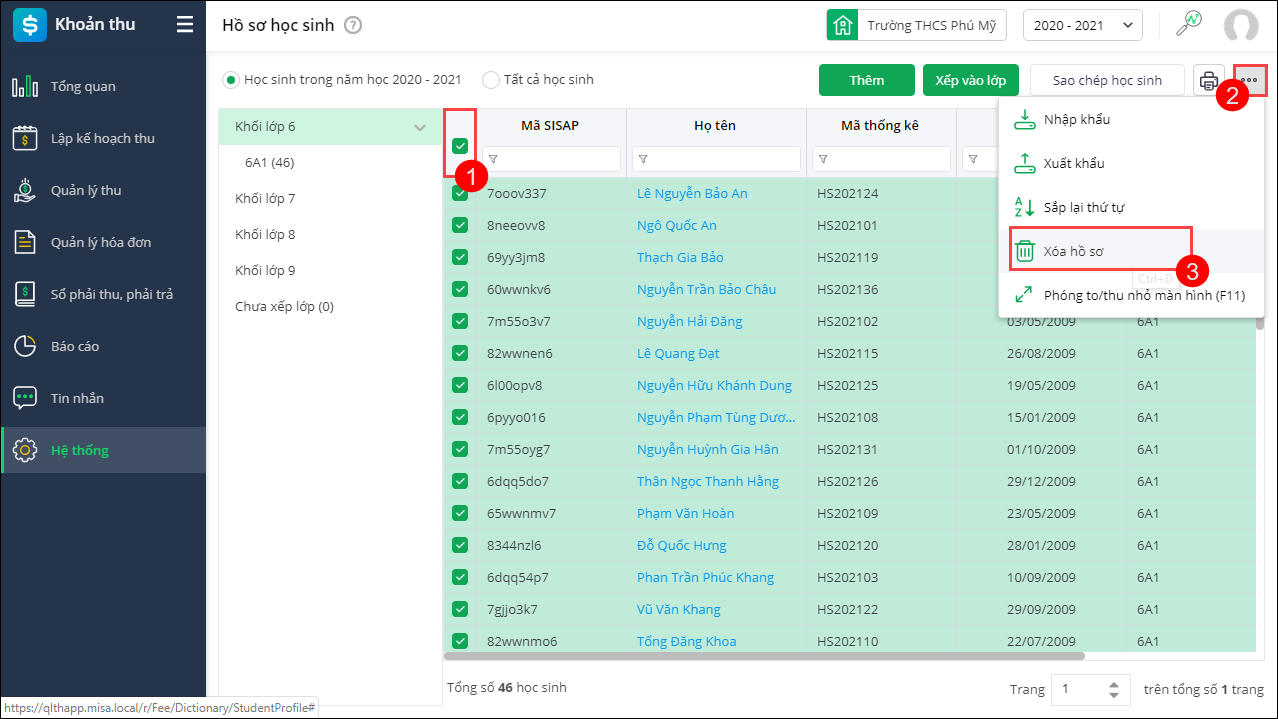Click Xếp vào lớp button
Screen dimensions: 1278x719
click(x=970, y=80)
